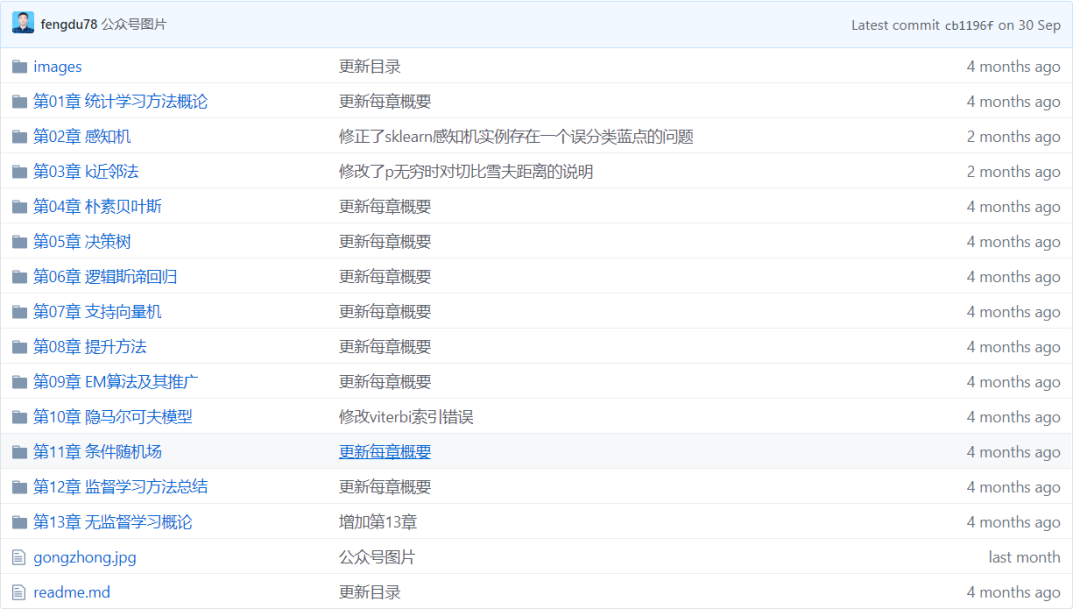Open 第04章 朴素贝叶斯 folder
The height and width of the screenshot is (616, 1080).
97,207
